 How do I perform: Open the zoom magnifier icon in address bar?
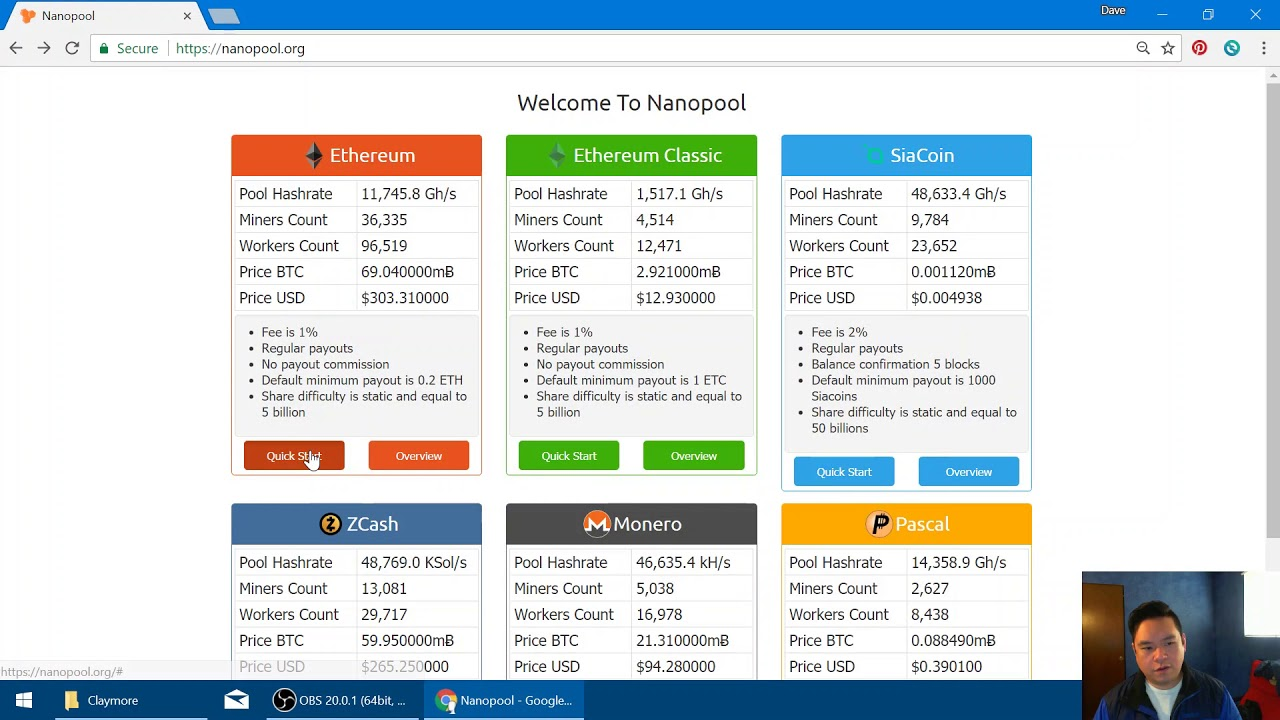pos(1143,48)
